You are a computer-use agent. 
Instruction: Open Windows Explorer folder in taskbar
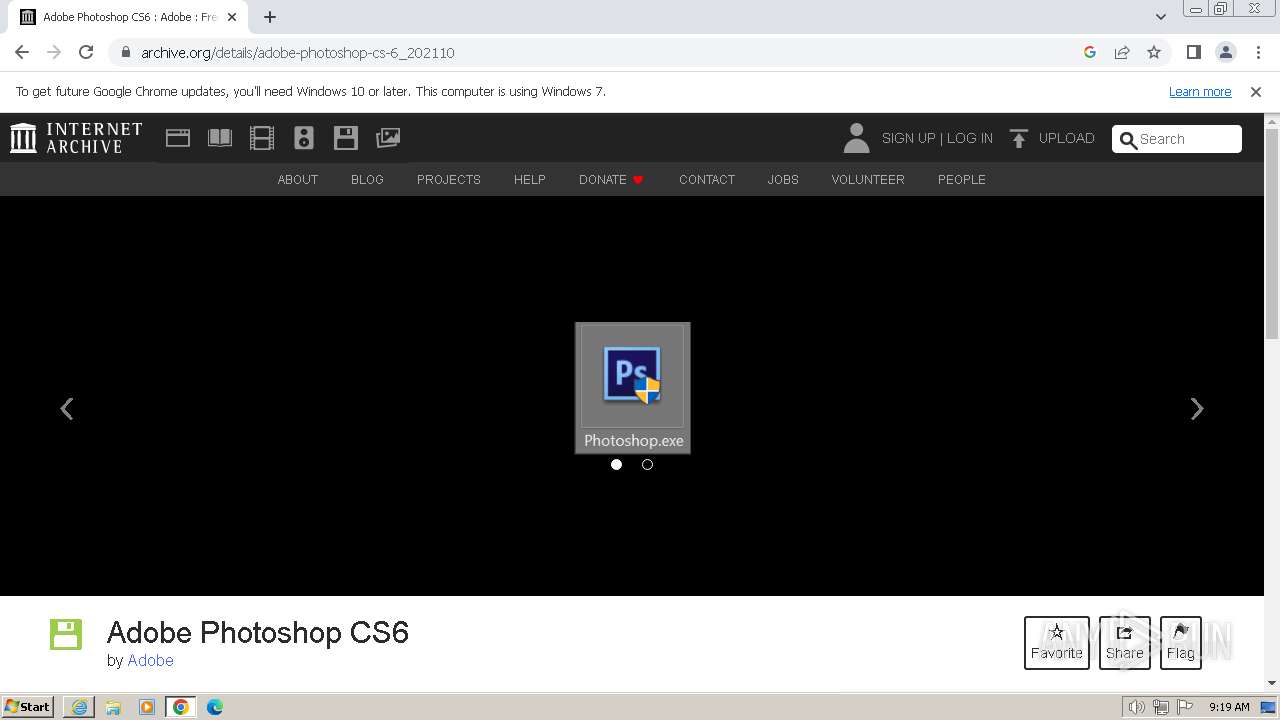coord(113,707)
